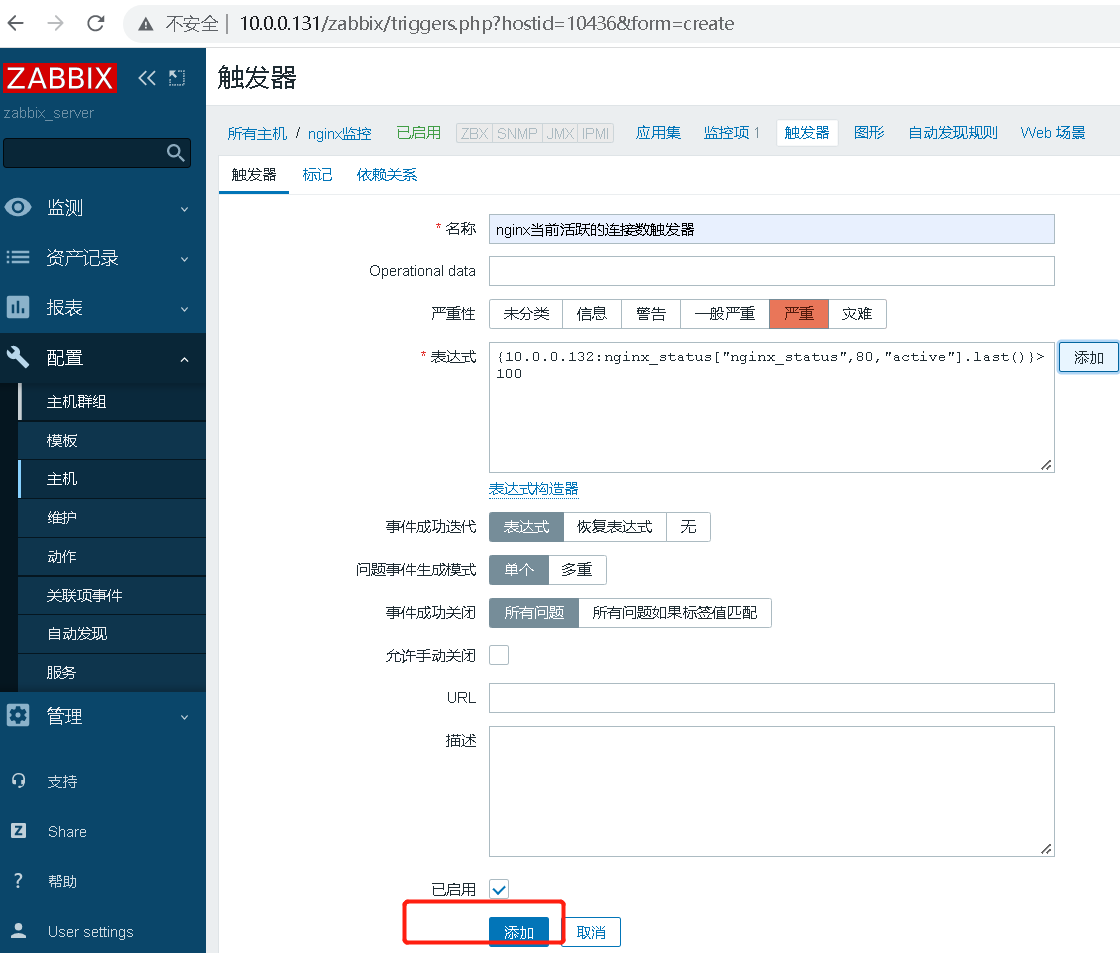Image resolution: width=1120 pixels, height=953 pixels.
Task: Select severity 灾难
Action: (x=857, y=314)
